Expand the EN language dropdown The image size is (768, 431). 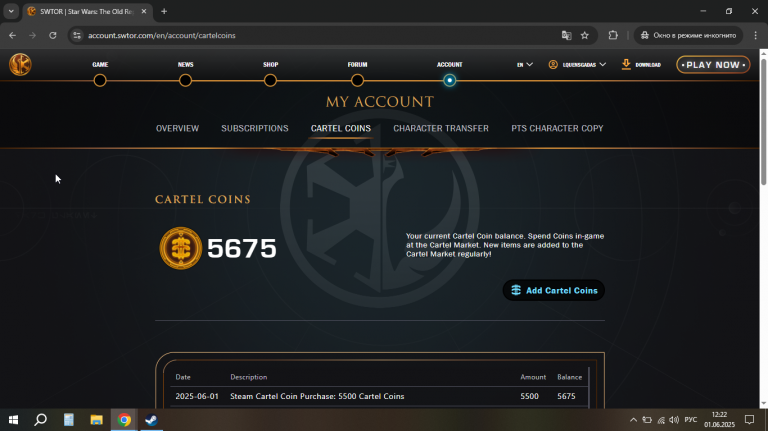point(525,65)
